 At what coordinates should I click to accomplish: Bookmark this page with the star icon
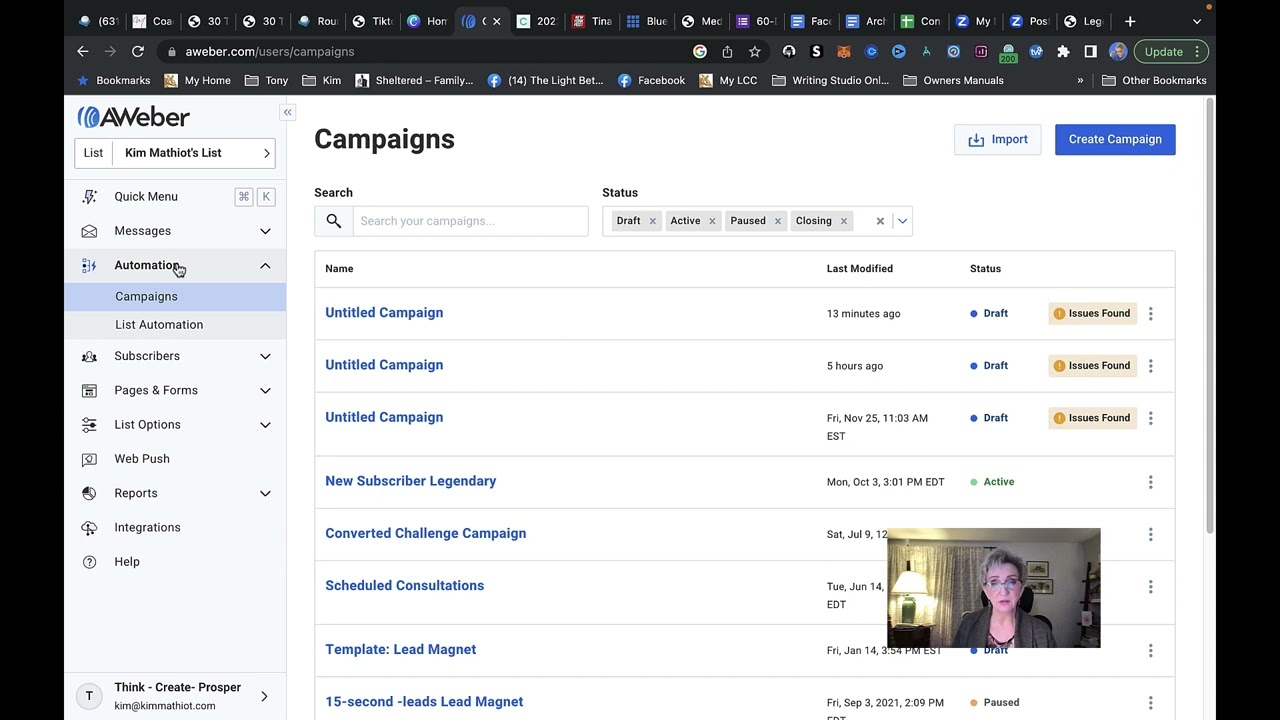click(x=755, y=51)
